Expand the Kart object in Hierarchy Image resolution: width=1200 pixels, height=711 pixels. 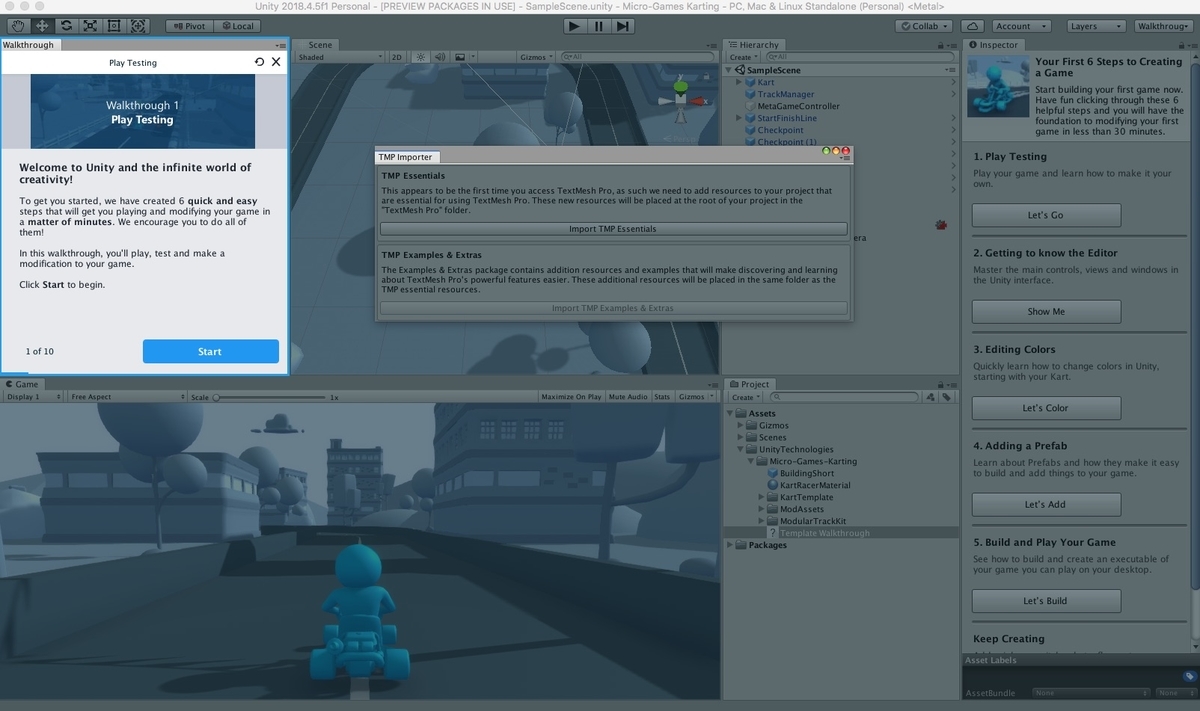point(739,82)
